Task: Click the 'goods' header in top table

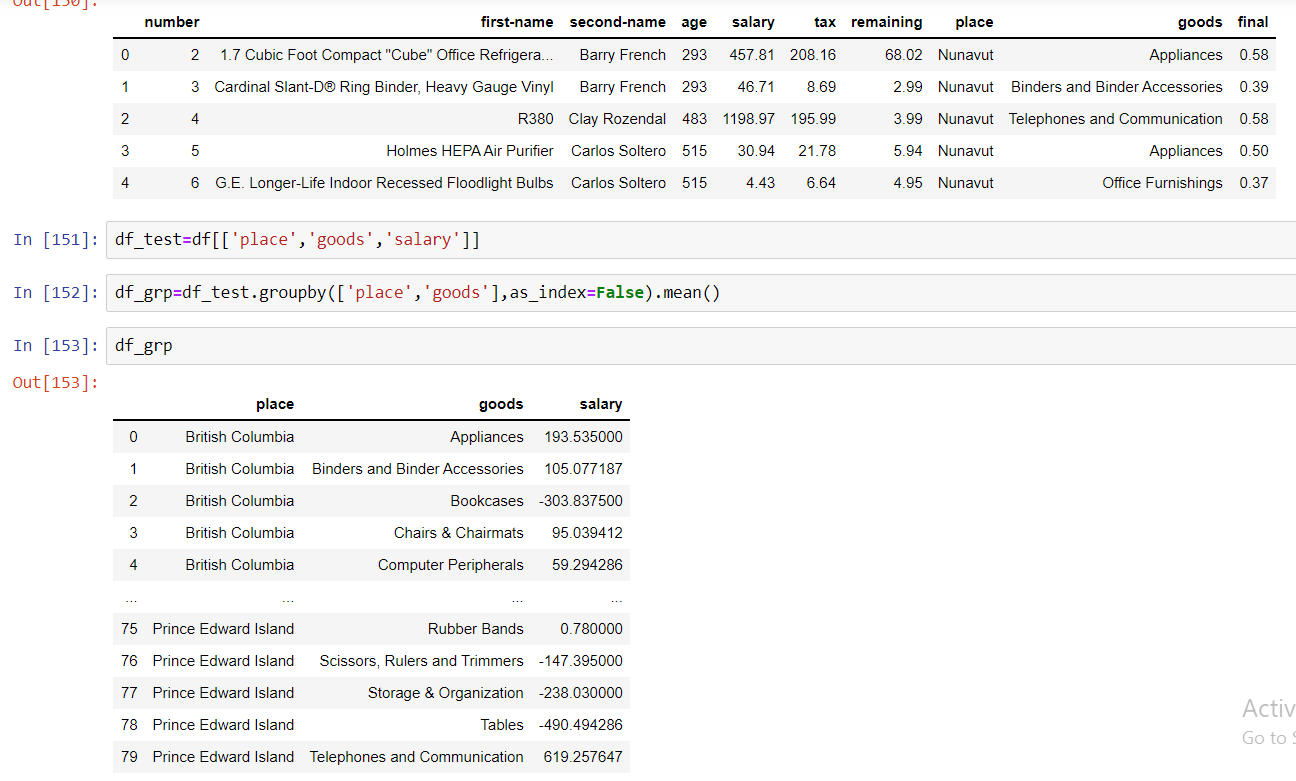Action: [1200, 22]
